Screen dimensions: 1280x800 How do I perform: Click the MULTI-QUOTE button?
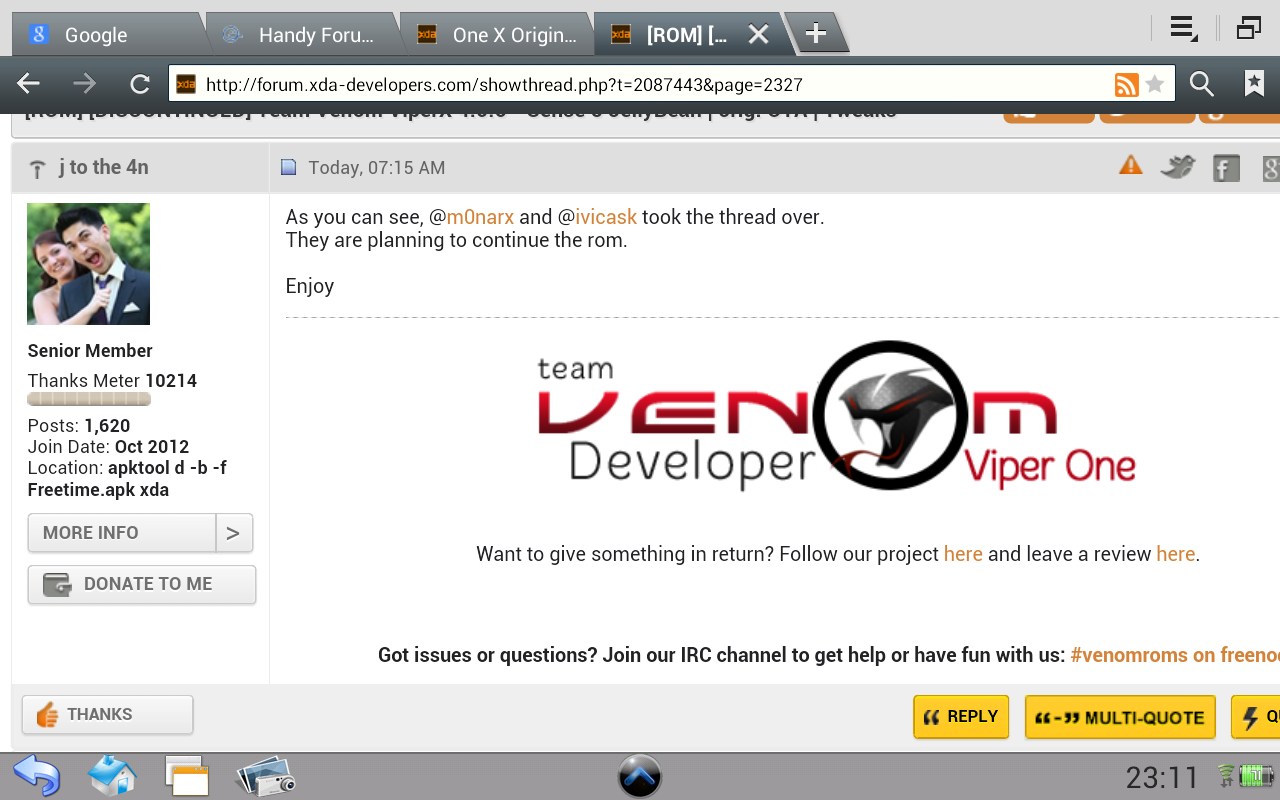tap(1120, 717)
